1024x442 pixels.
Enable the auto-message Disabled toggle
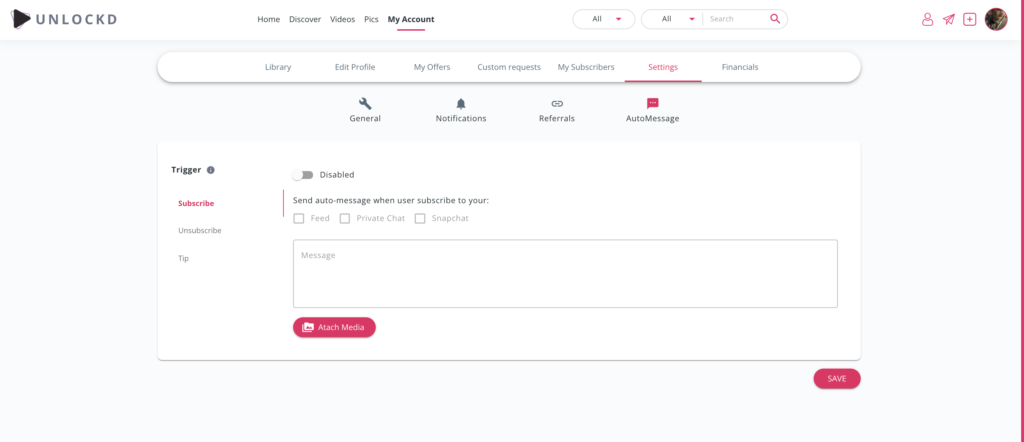302,175
